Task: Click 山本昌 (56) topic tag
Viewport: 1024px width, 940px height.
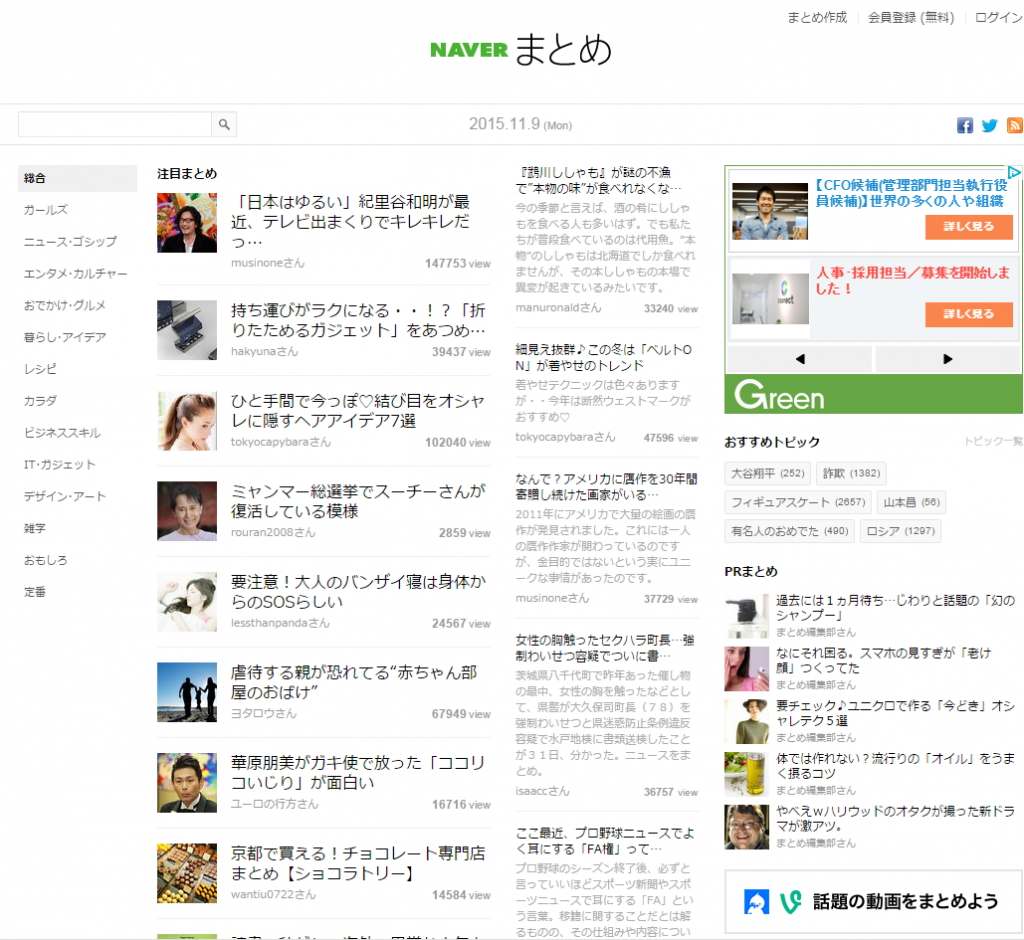Action: point(911,502)
